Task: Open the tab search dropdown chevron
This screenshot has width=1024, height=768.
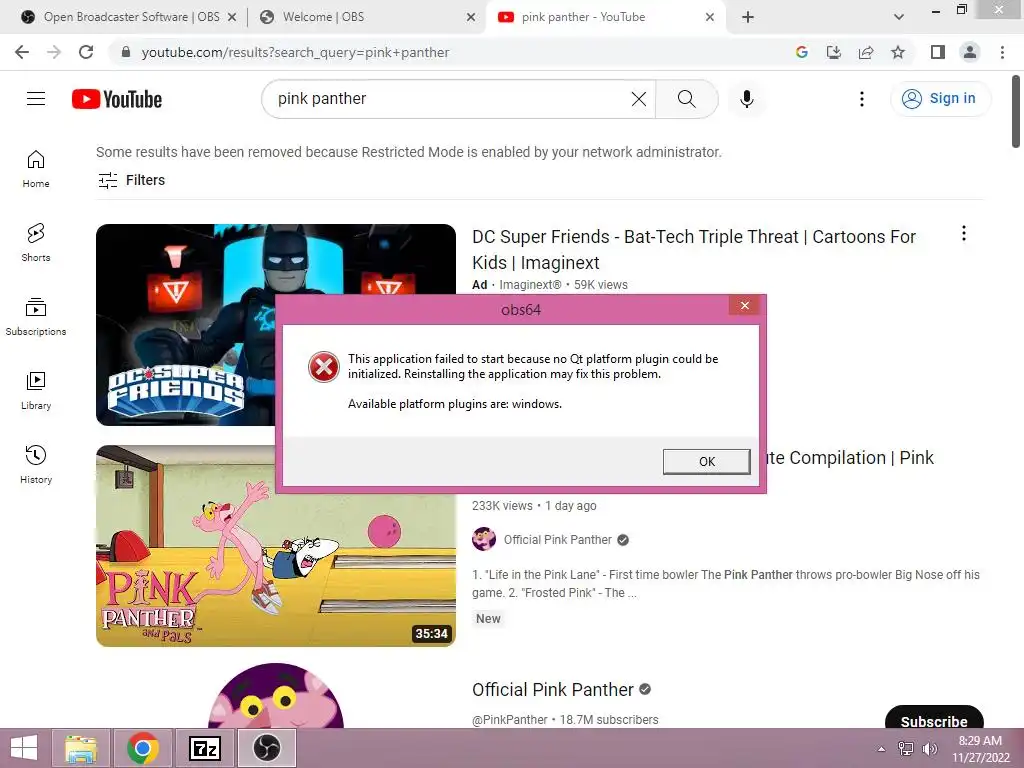Action: [x=899, y=17]
